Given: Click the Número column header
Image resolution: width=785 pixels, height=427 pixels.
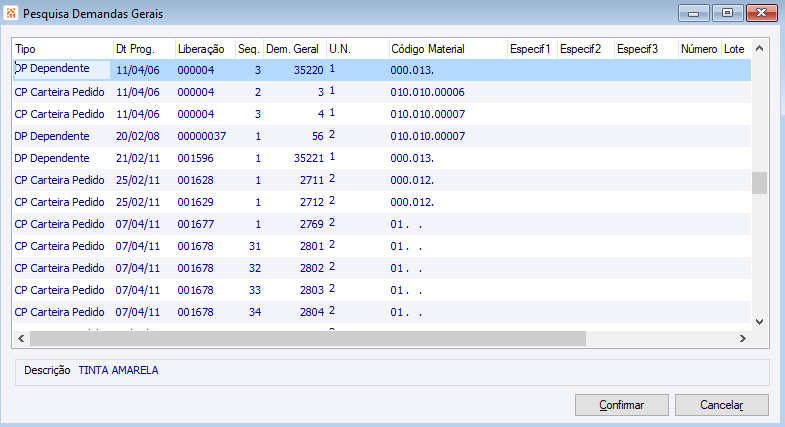Looking at the screenshot, I should point(700,49).
